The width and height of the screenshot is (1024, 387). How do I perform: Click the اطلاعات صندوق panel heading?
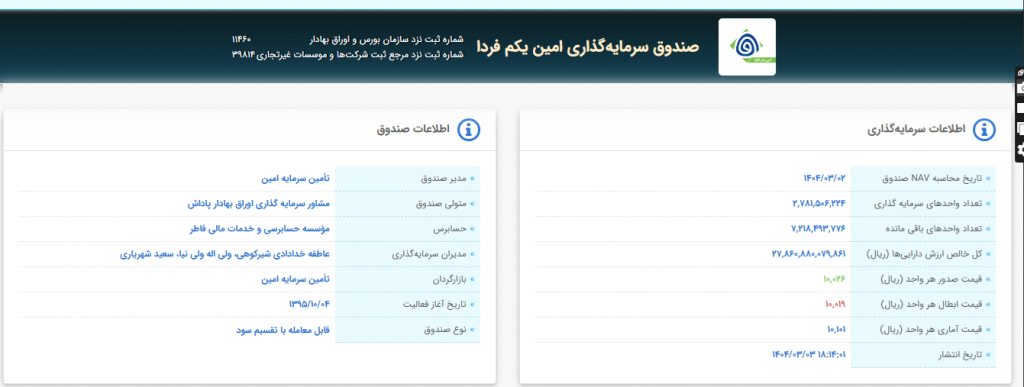tap(413, 130)
